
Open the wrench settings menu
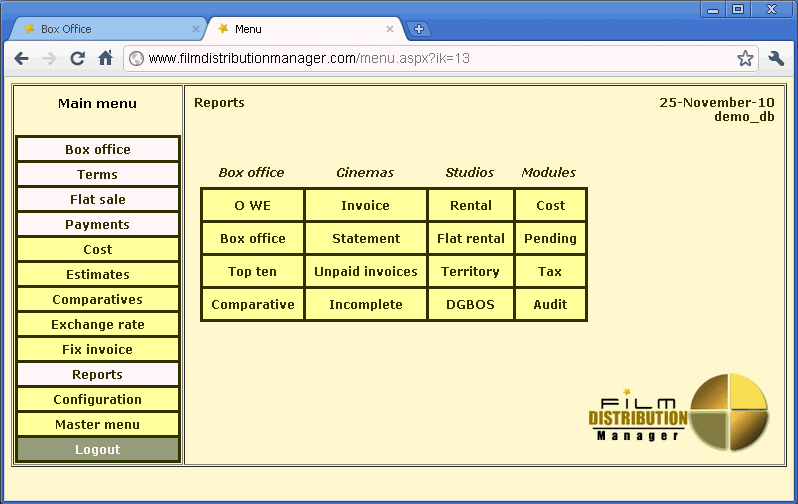point(776,59)
